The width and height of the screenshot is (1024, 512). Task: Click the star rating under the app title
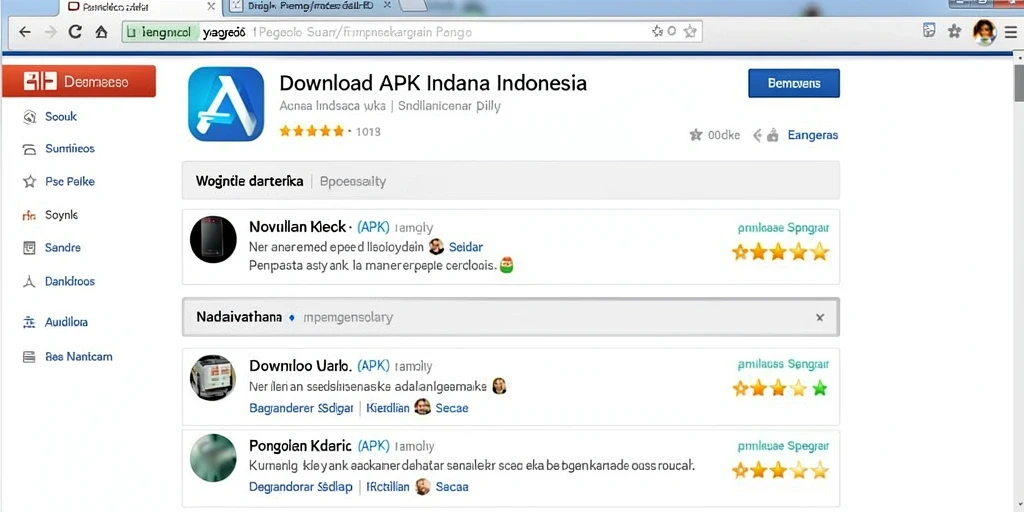tap(312, 131)
